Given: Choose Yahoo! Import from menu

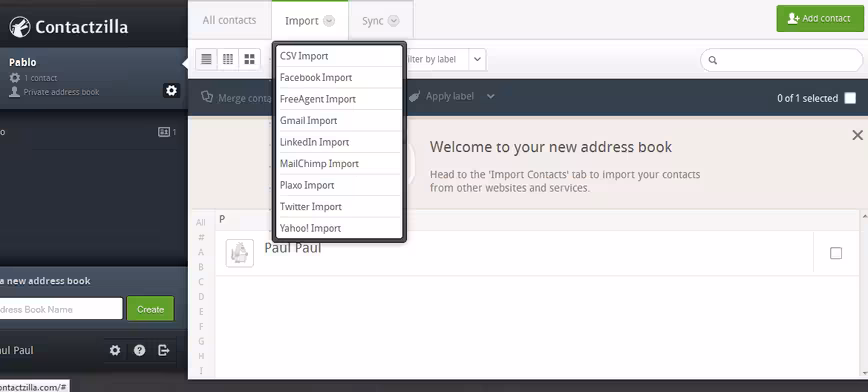Looking at the screenshot, I should coord(339,228).
